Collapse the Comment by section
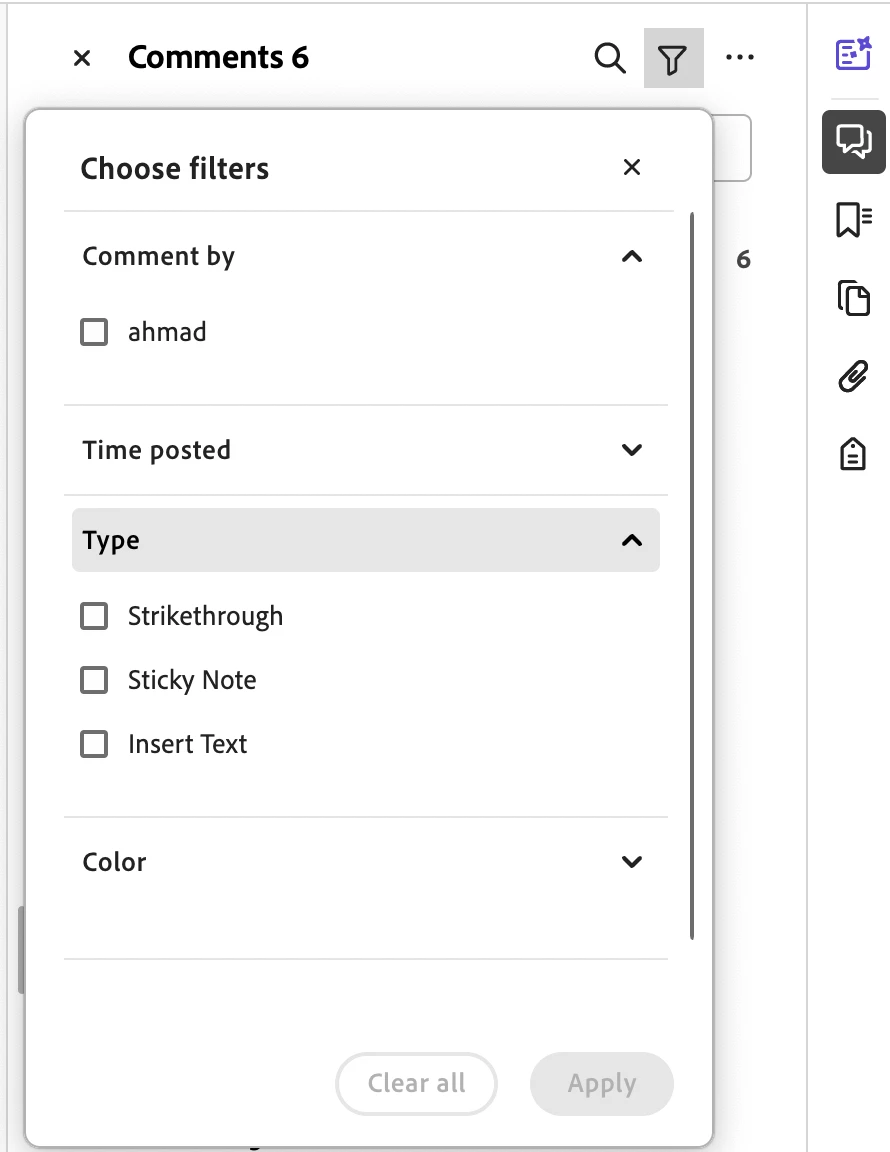Image resolution: width=890 pixels, height=1152 pixels. tap(631, 257)
